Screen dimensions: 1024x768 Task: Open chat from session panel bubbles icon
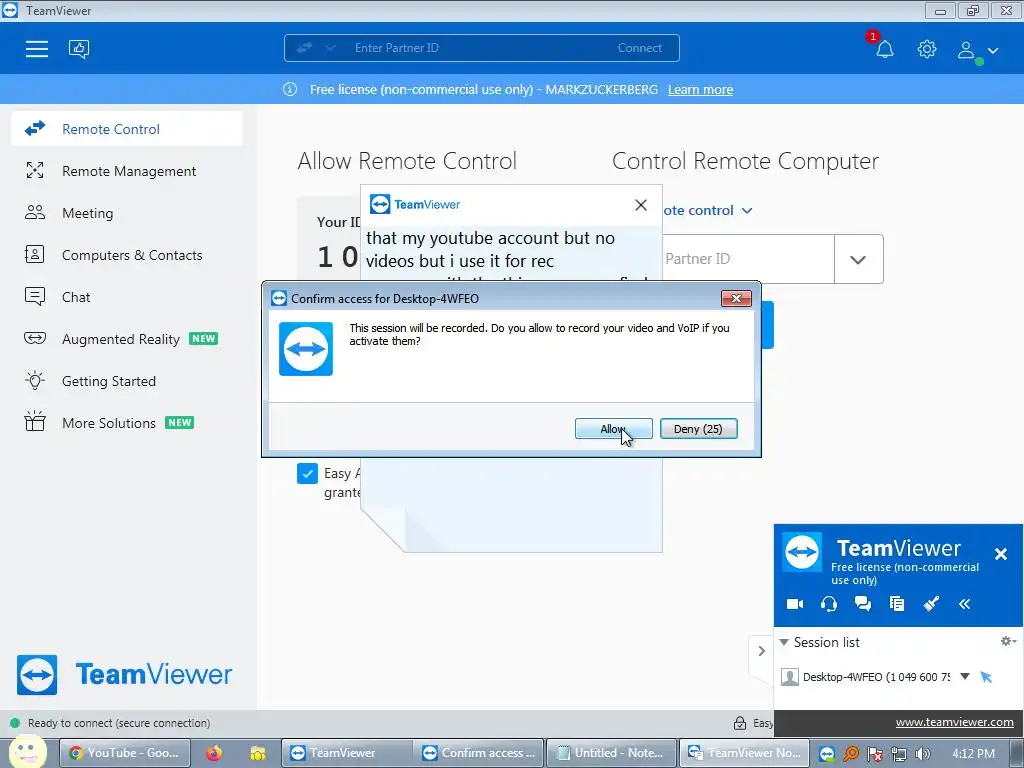coord(863,604)
